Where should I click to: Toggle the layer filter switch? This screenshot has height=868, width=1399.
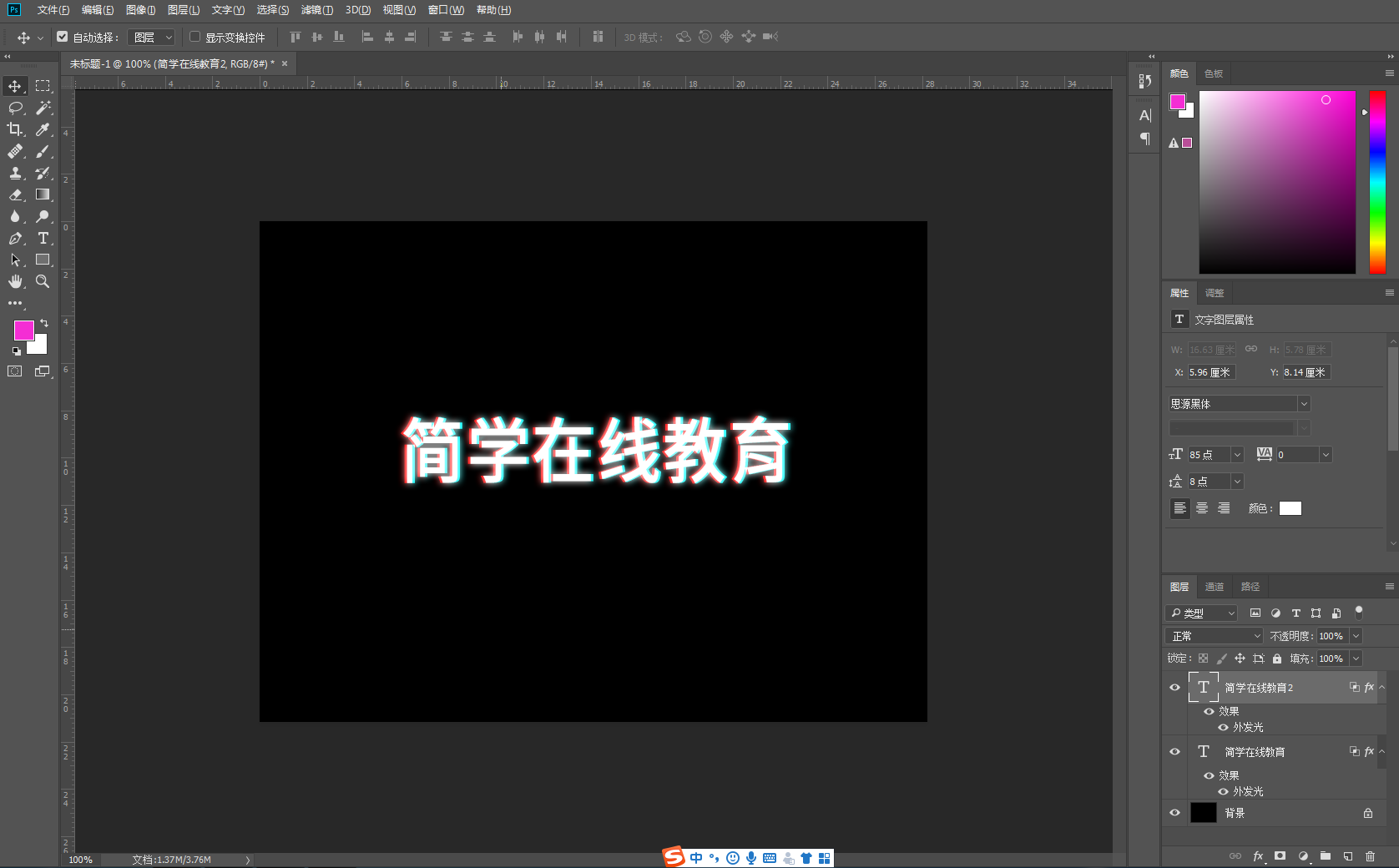click(1358, 612)
